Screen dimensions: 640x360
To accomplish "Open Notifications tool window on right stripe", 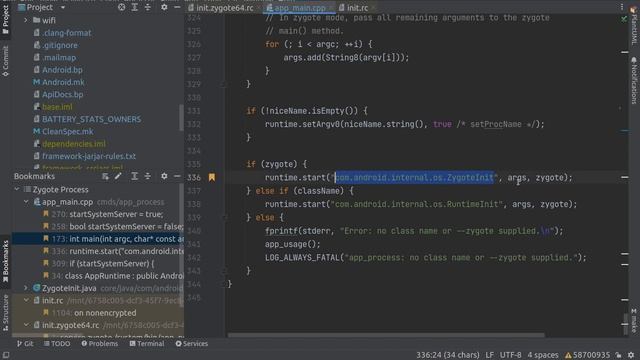I will pyautogui.click(x=633, y=80).
